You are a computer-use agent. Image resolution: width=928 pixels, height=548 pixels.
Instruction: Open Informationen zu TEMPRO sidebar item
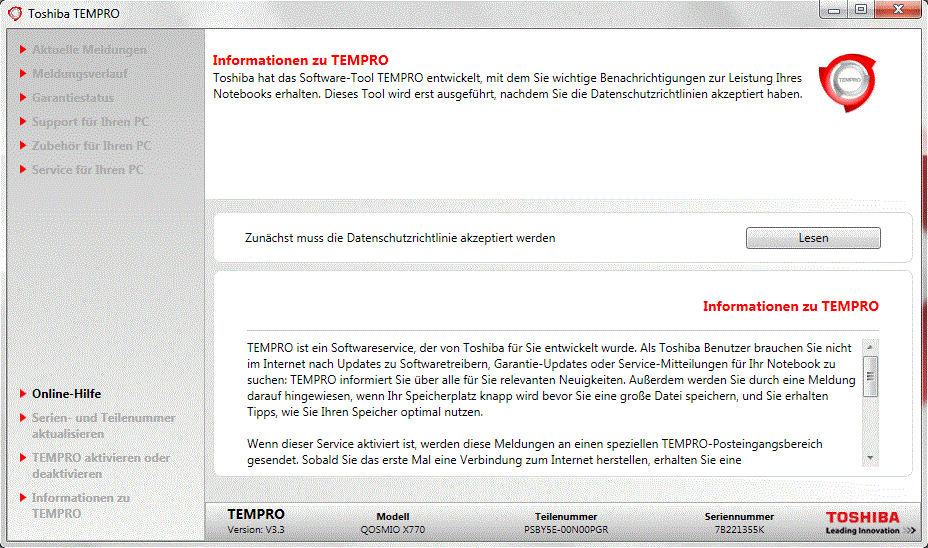coord(80,505)
